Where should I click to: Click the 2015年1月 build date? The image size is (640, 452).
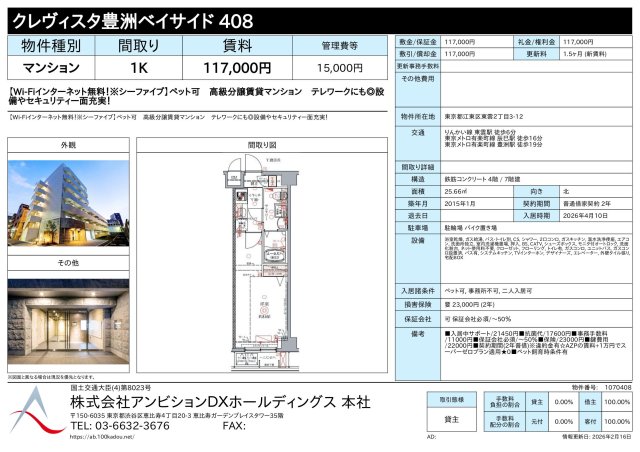[x=460, y=203]
